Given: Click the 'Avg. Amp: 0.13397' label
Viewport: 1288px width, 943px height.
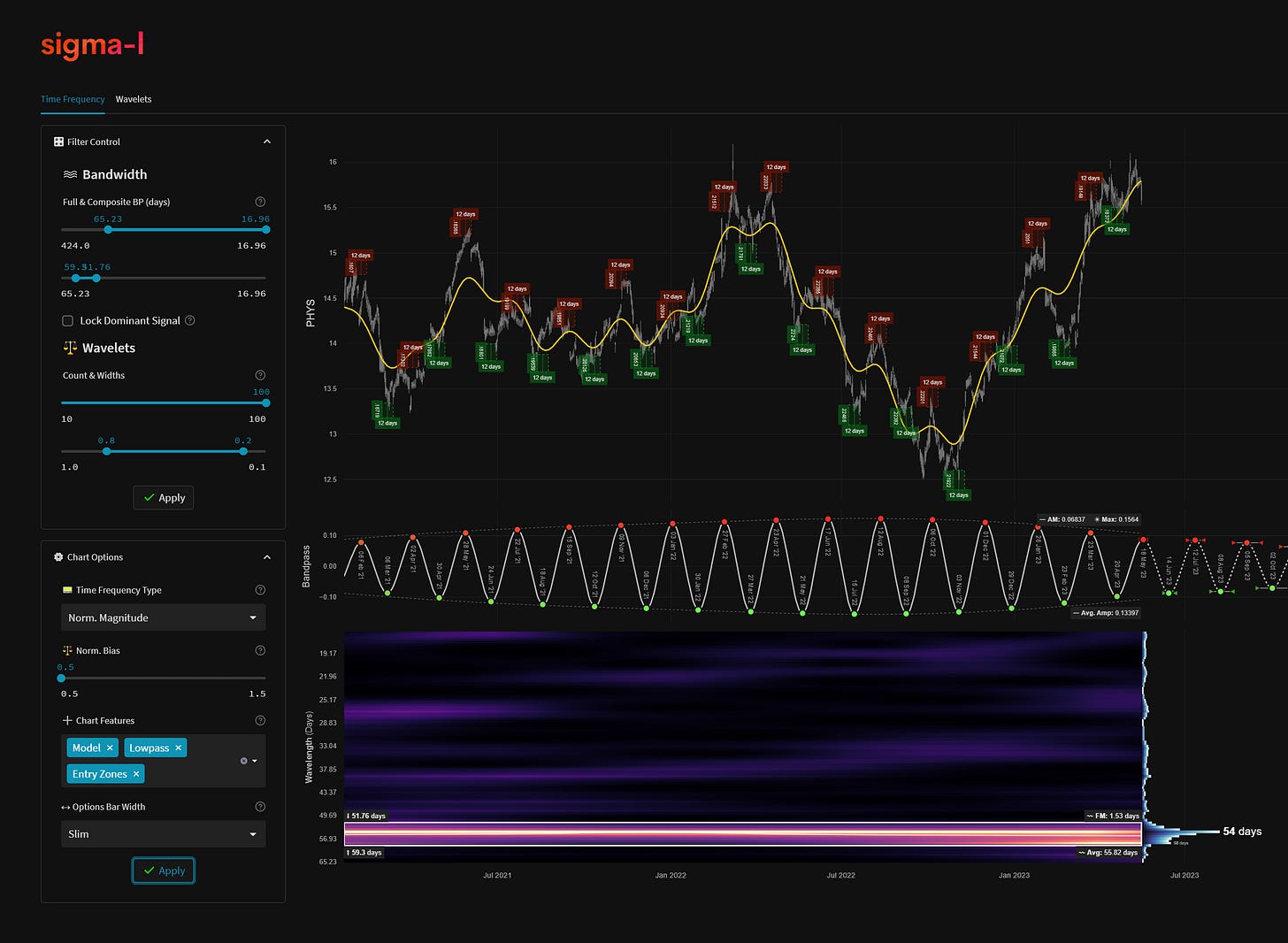Looking at the screenshot, I should pyautogui.click(x=1106, y=612).
